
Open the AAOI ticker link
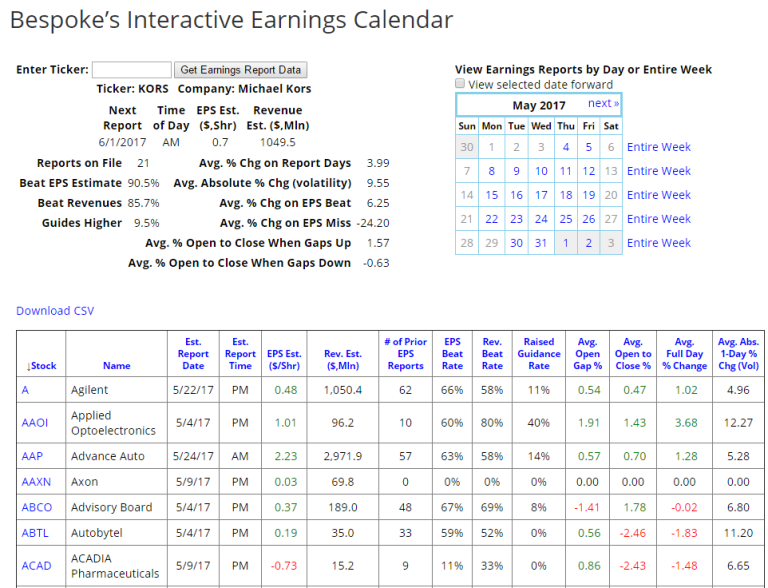(35, 423)
